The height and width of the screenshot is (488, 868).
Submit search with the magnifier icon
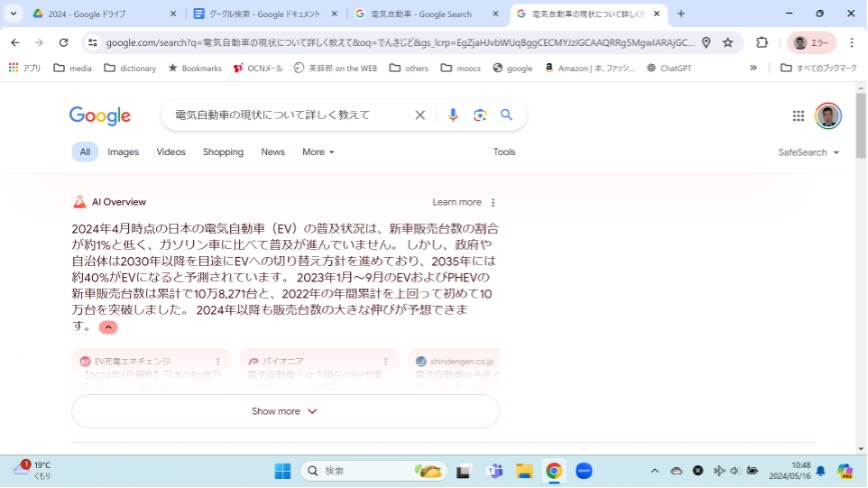click(507, 115)
